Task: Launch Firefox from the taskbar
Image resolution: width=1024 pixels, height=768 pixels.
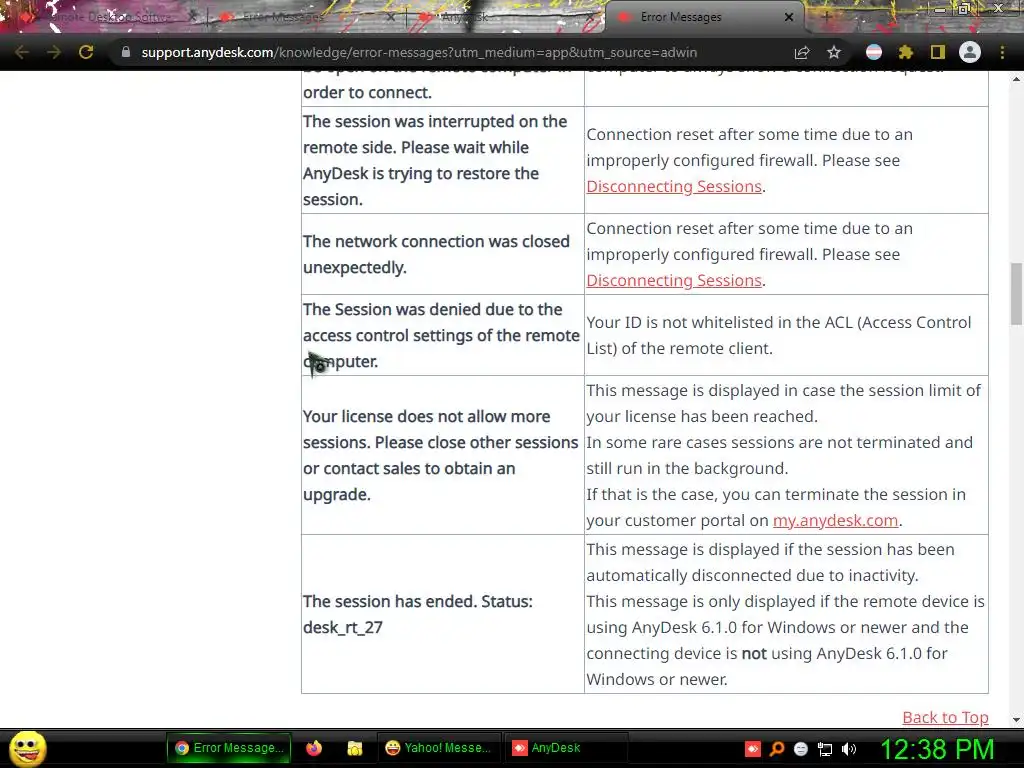Action: [x=314, y=748]
